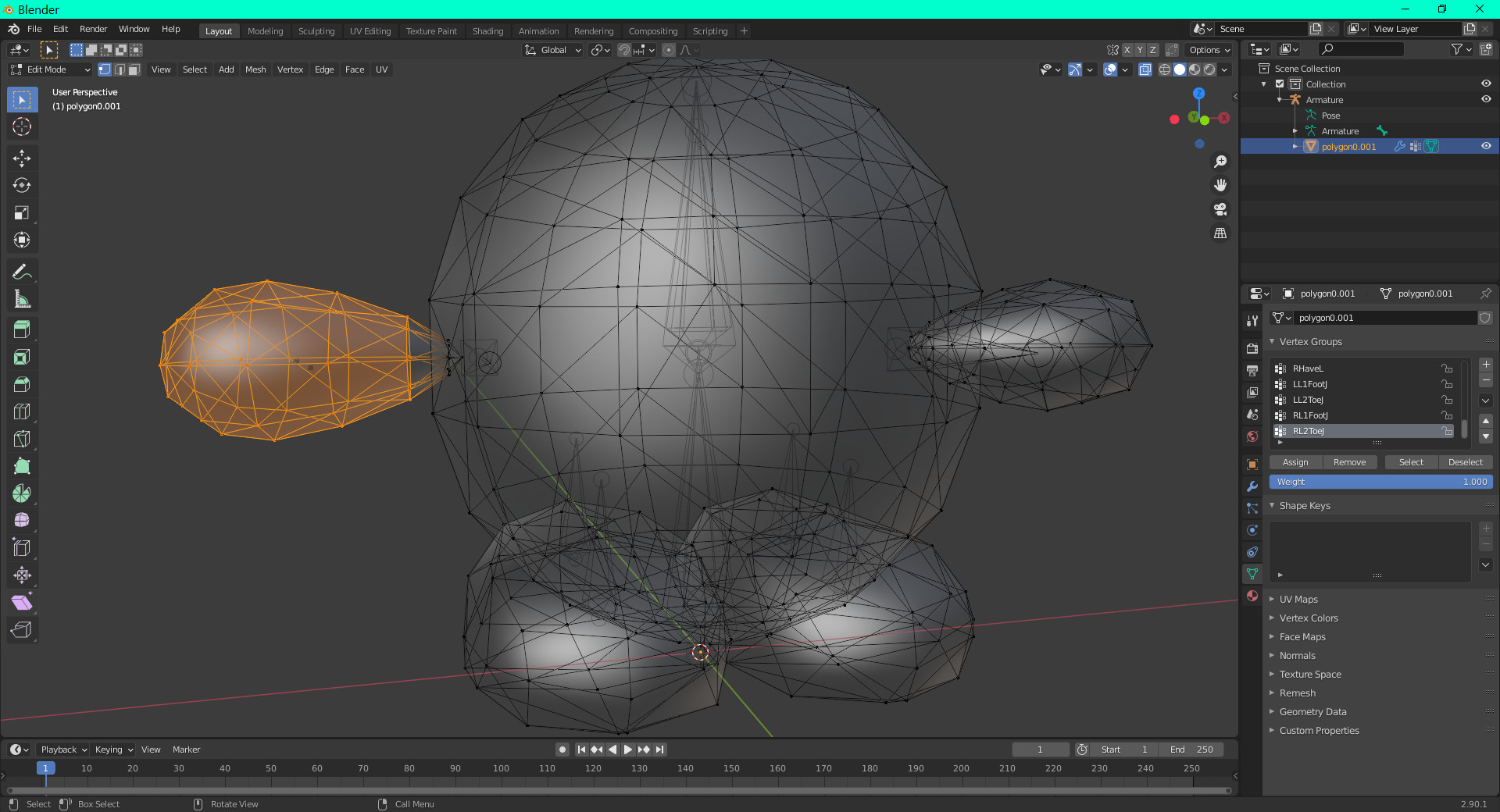
Task: Click the 3D Cursor tool
Action: [x=22, y=126]
